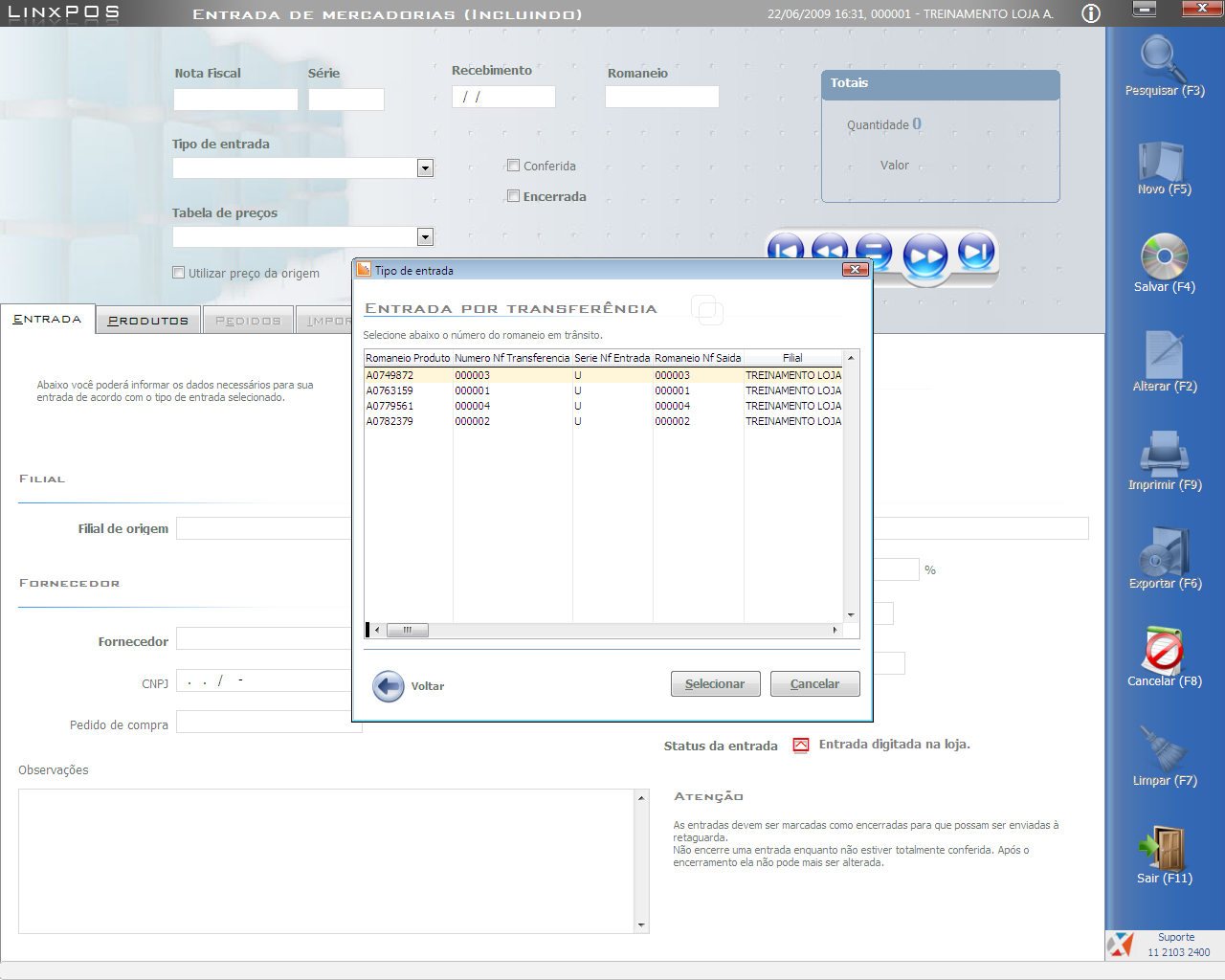Enable Utilizar preço da origem checkbox
This screenshot has width=1225, height=980.
[x=178, y=273]
